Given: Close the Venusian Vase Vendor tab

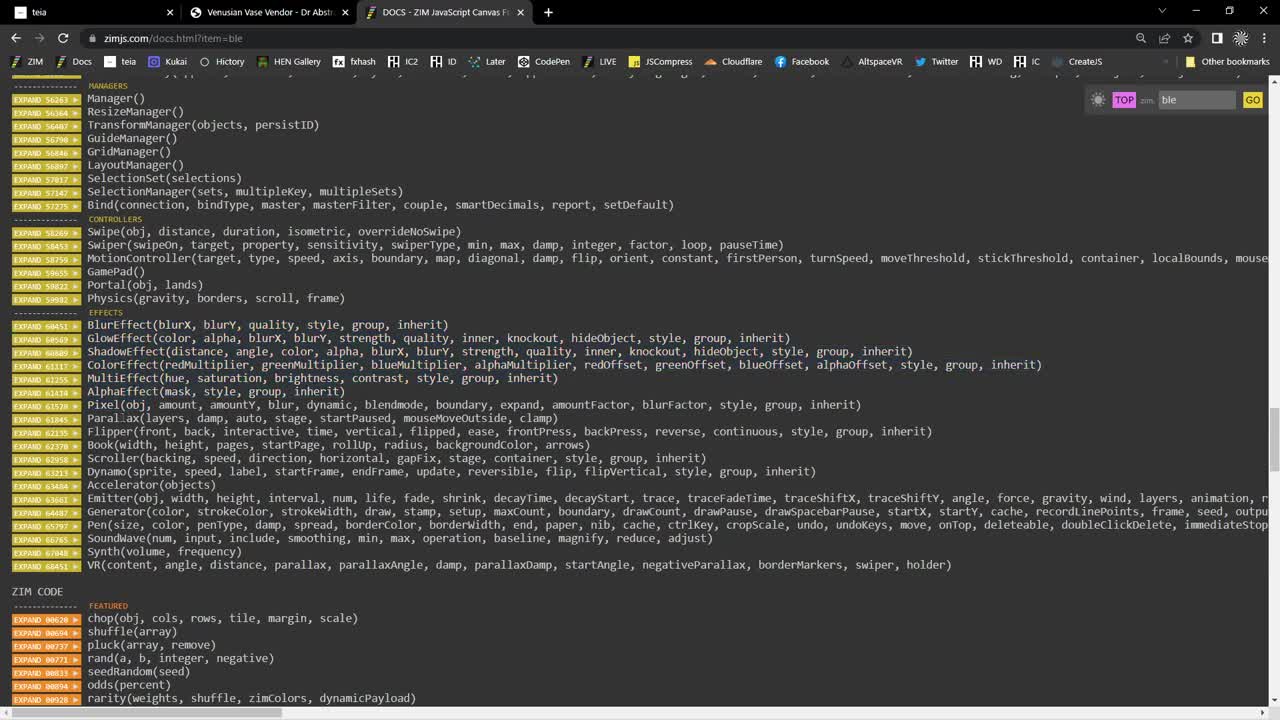Looking at the screenshot, I should 345,12.
